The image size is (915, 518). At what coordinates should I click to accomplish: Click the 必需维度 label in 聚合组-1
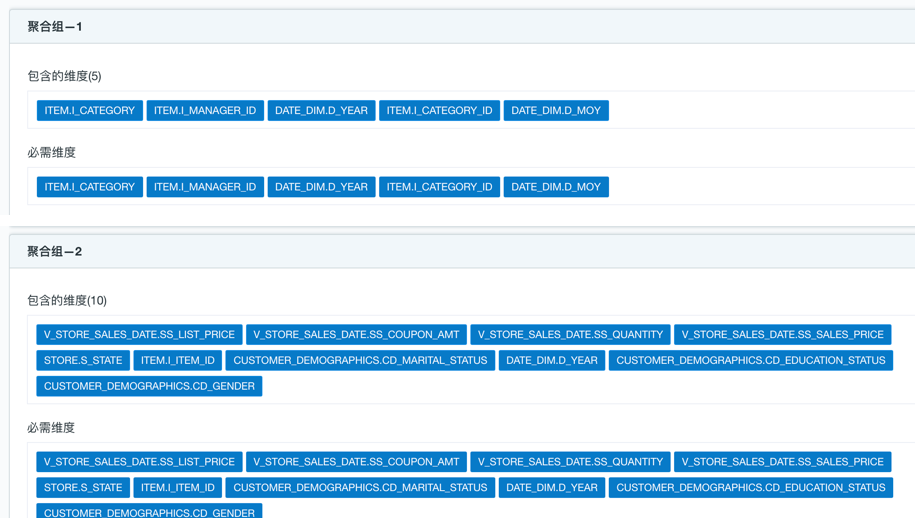point(51,152)
